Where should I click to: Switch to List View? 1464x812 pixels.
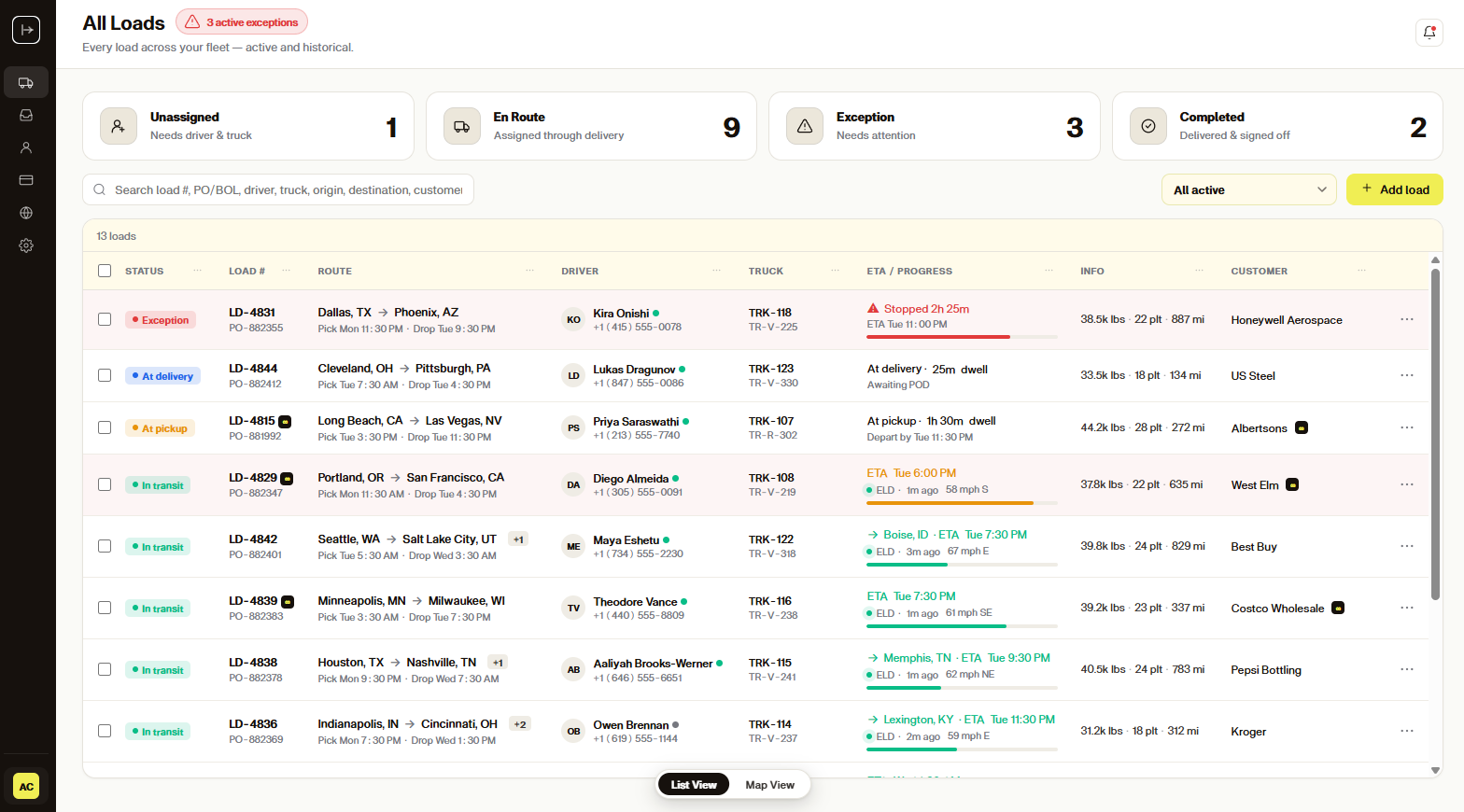click(694, 785)
